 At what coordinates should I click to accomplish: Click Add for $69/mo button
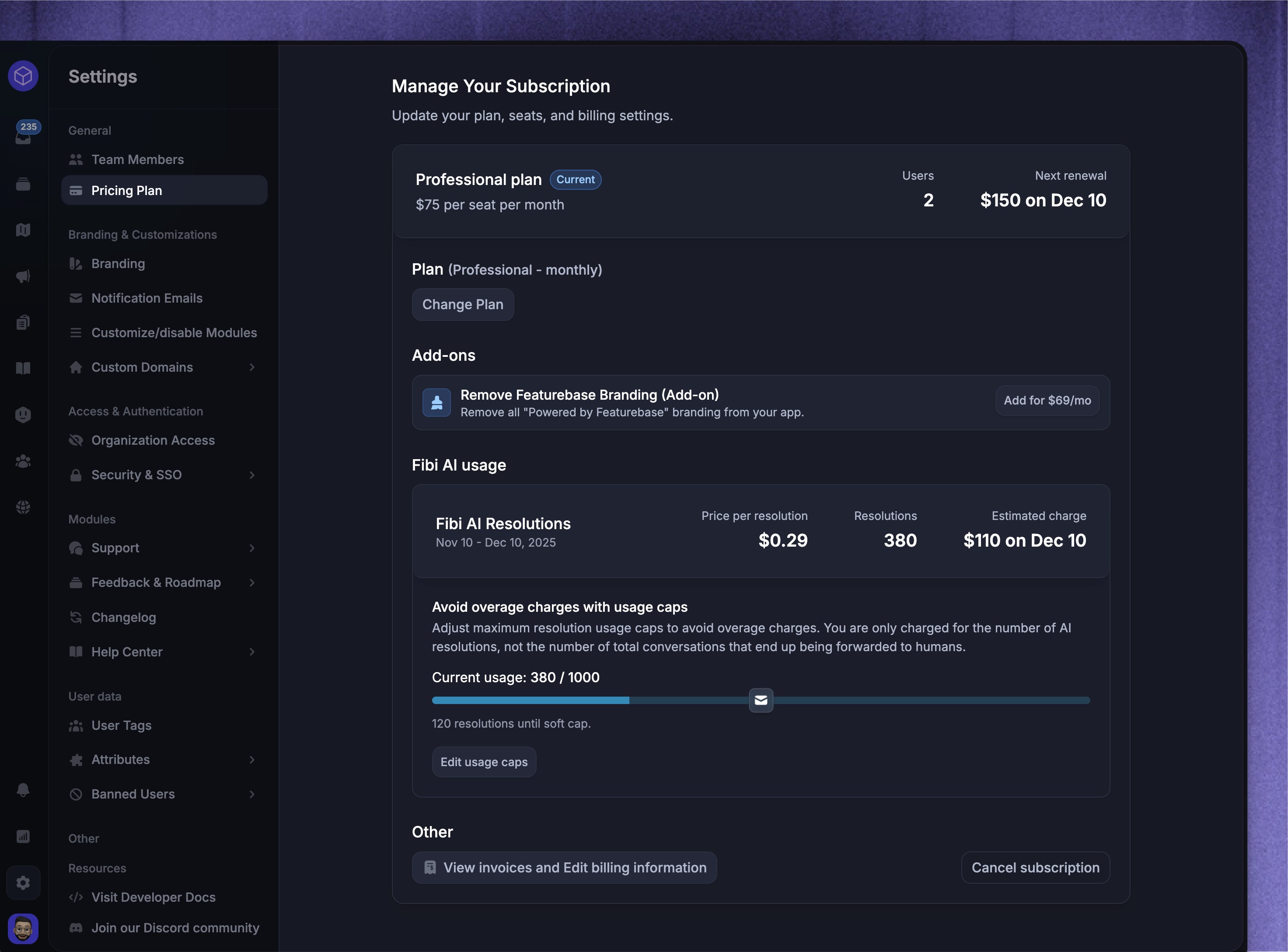coord(1047,401)
